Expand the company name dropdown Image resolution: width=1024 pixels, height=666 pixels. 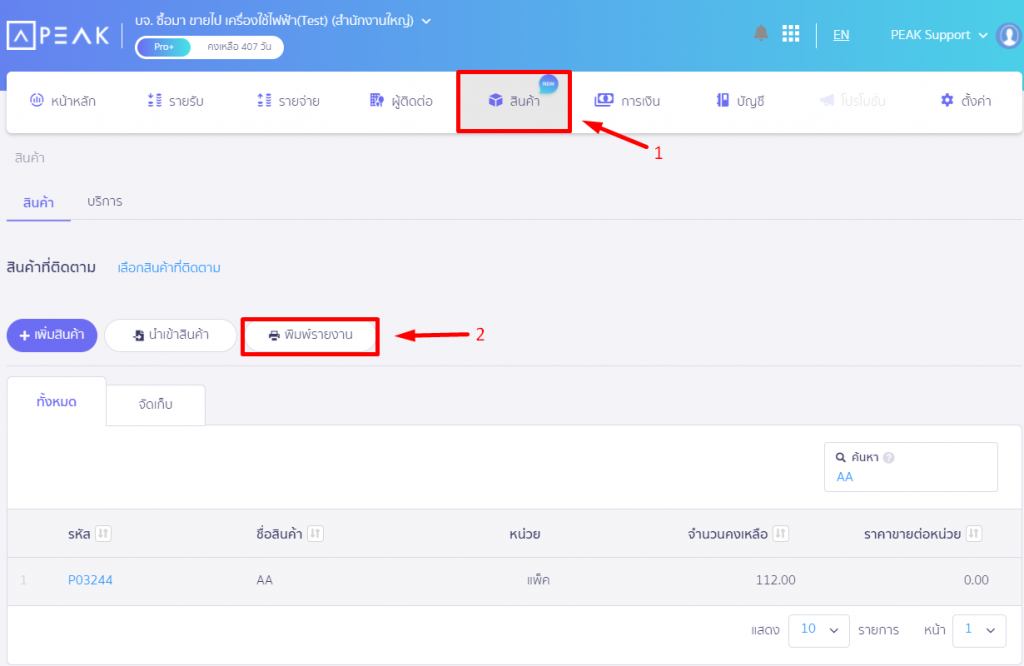[x=427, y=21]
